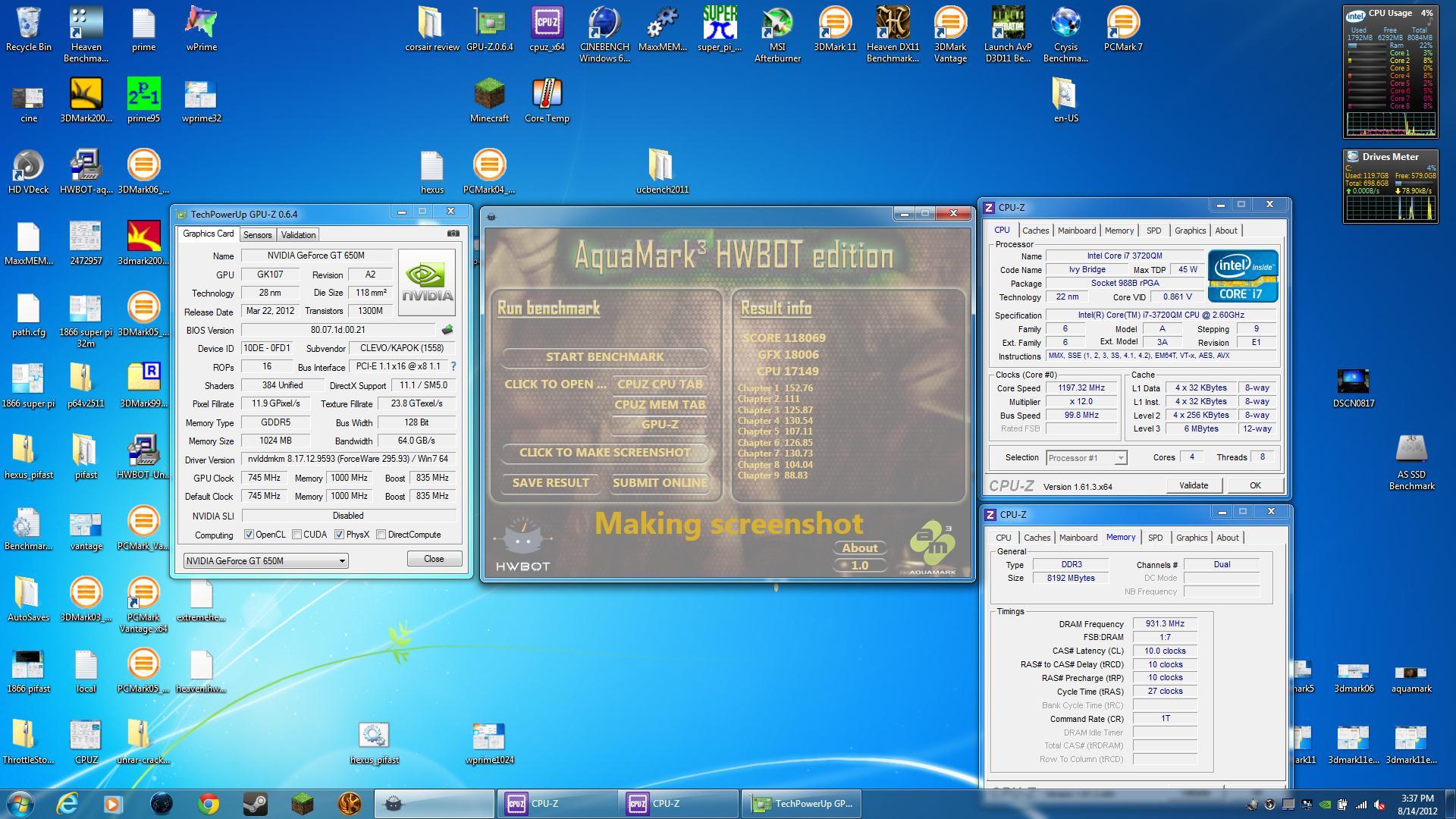
Task: Open the About tab in upper CPU-Z
Action: [1225, 231]
